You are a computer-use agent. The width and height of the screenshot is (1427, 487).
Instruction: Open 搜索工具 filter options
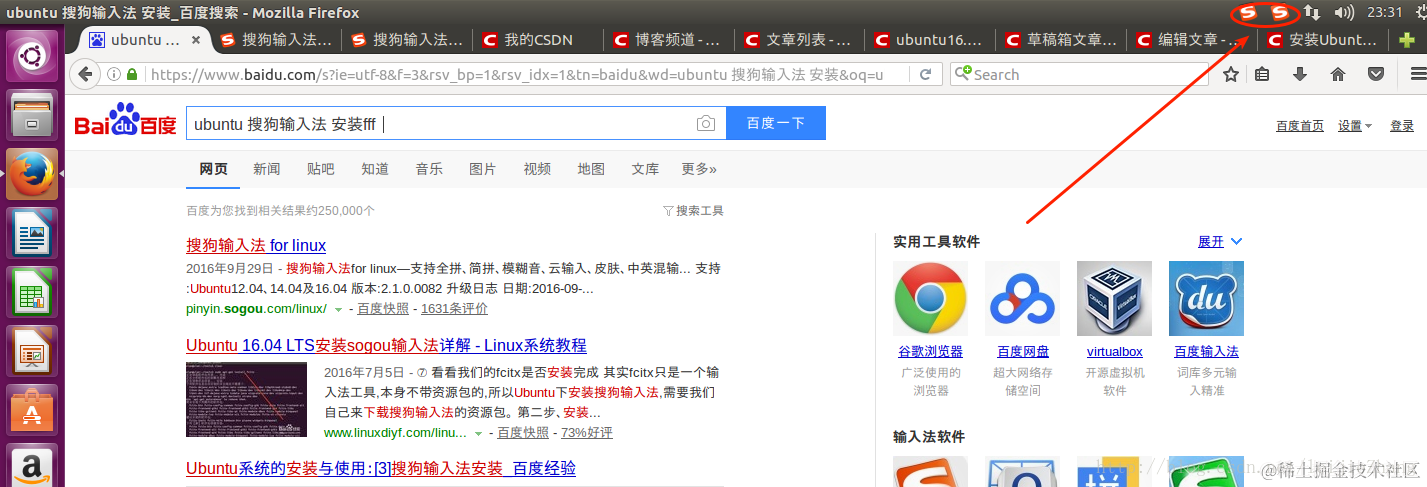tap(693, 211)
